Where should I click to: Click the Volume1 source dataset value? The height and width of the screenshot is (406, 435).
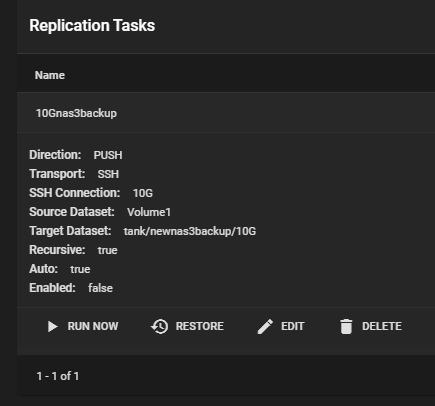click(x=149, y=212)
